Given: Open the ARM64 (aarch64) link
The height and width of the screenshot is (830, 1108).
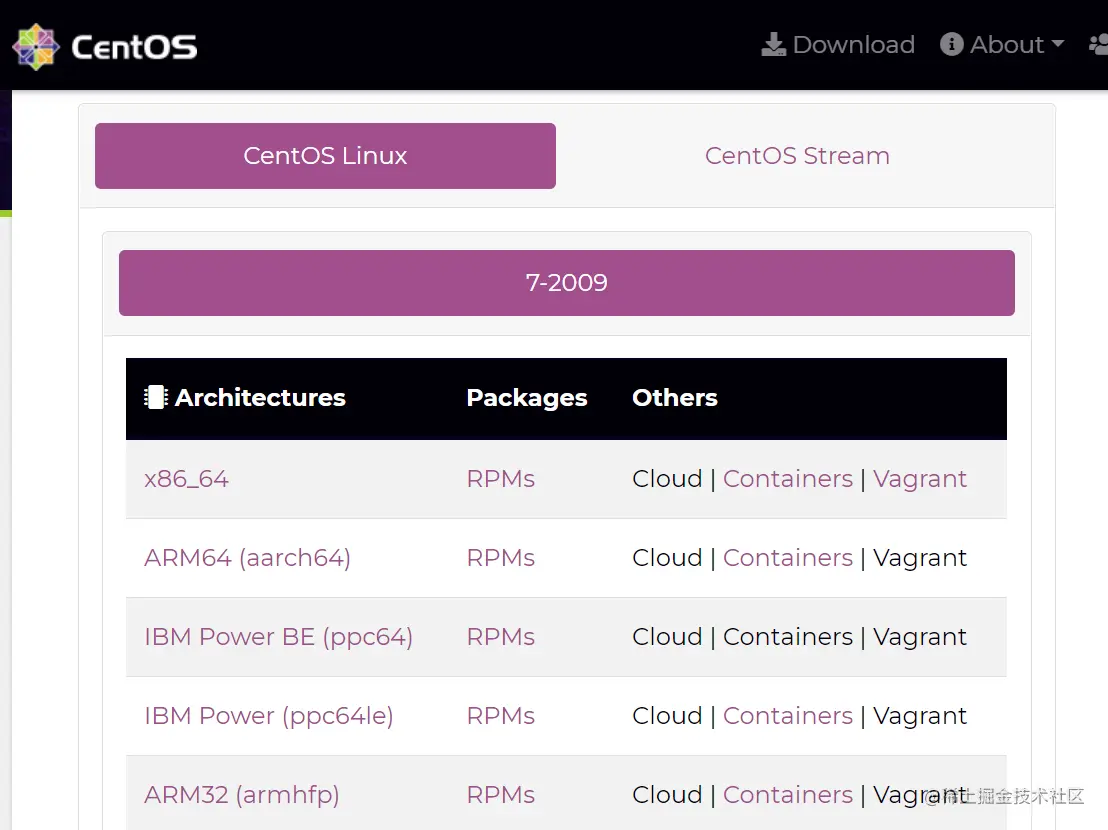Looking at the screenshot, I should coord(247,558).
